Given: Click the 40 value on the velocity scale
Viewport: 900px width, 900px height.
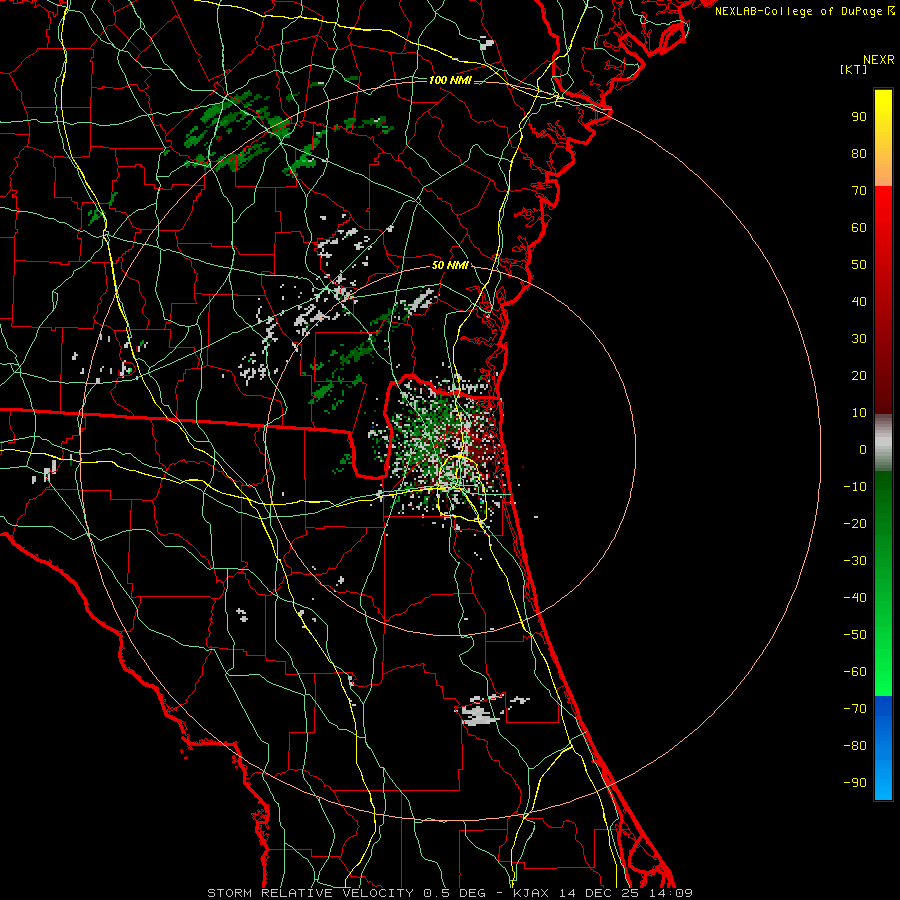Looking at the screenshot, I should pos(859,301).
